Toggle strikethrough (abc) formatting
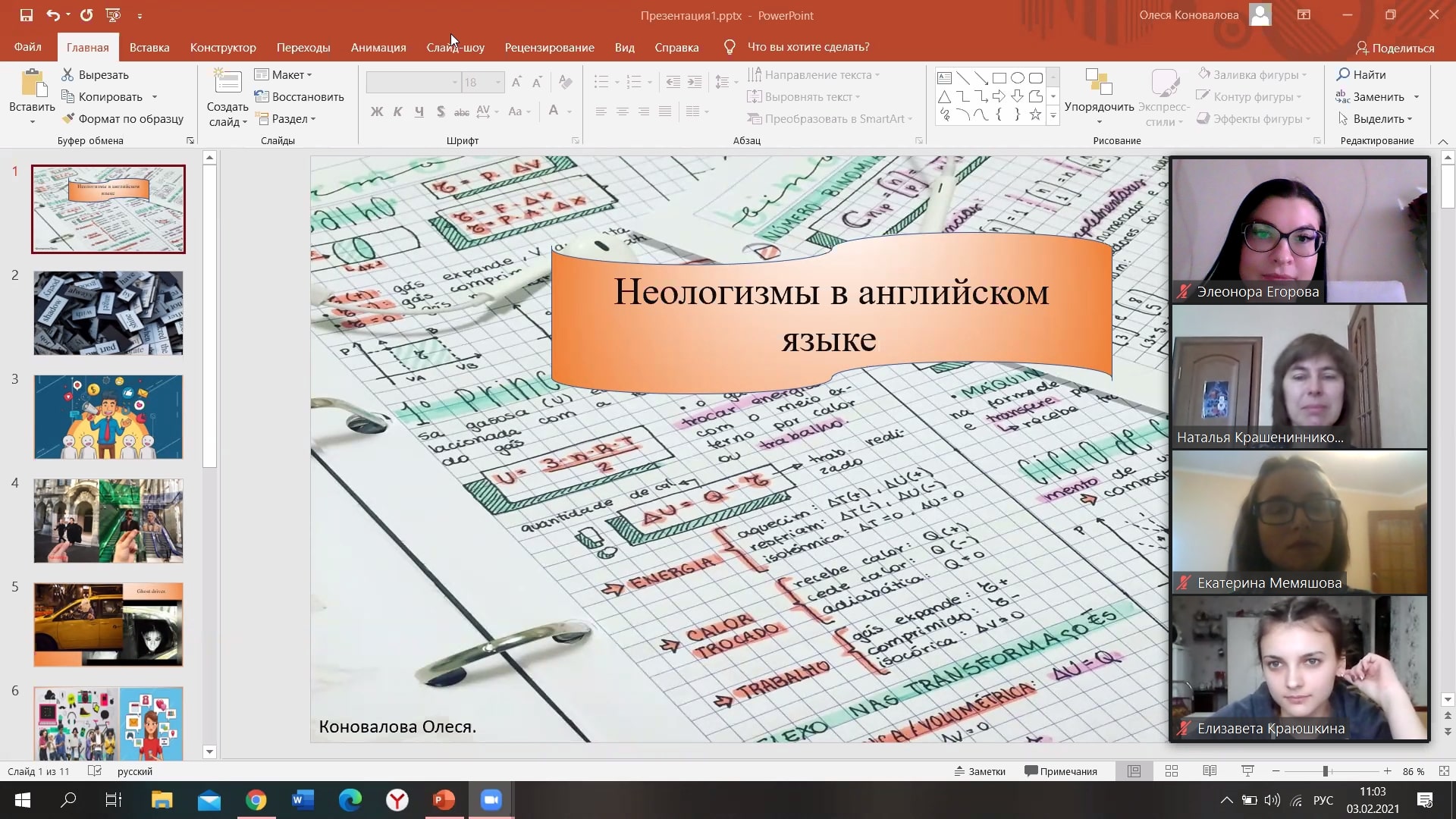Screen dimensions: 1456x819 click(x=461, y=111)
